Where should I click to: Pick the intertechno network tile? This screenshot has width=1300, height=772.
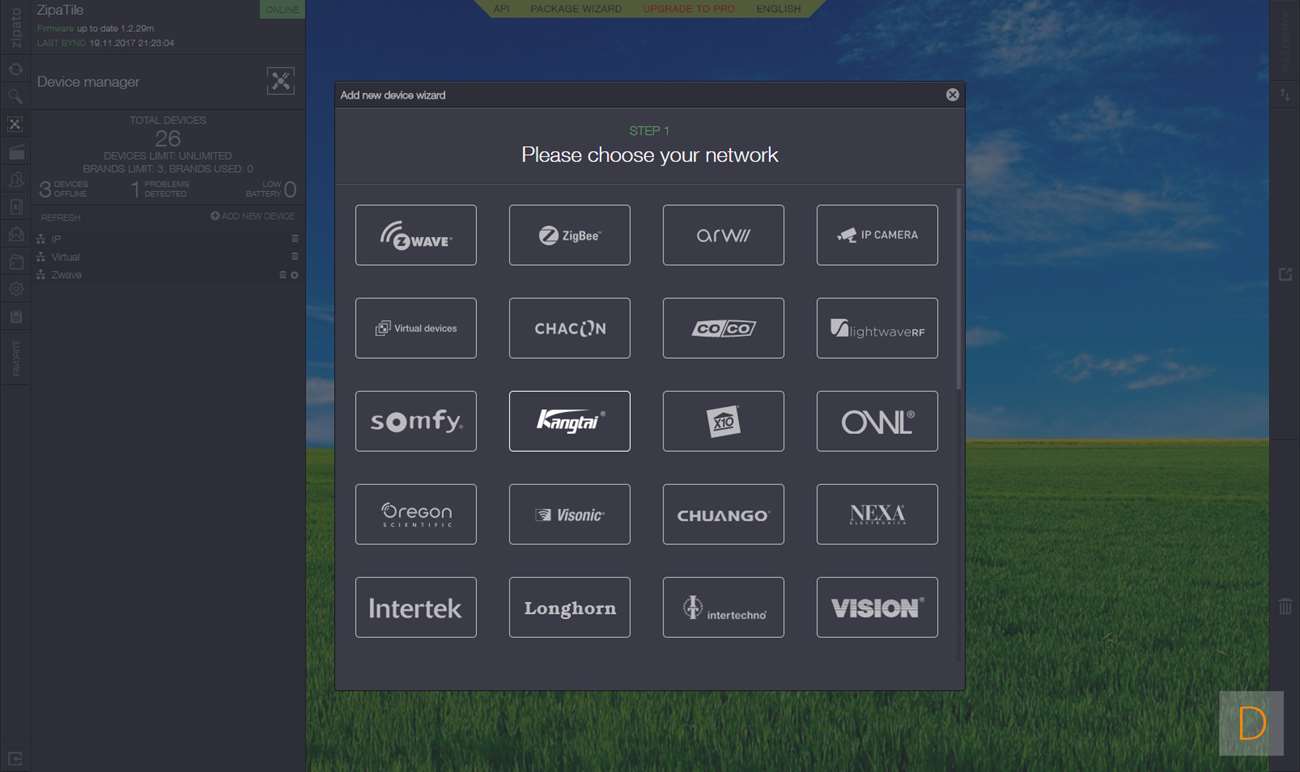(724, 607)
